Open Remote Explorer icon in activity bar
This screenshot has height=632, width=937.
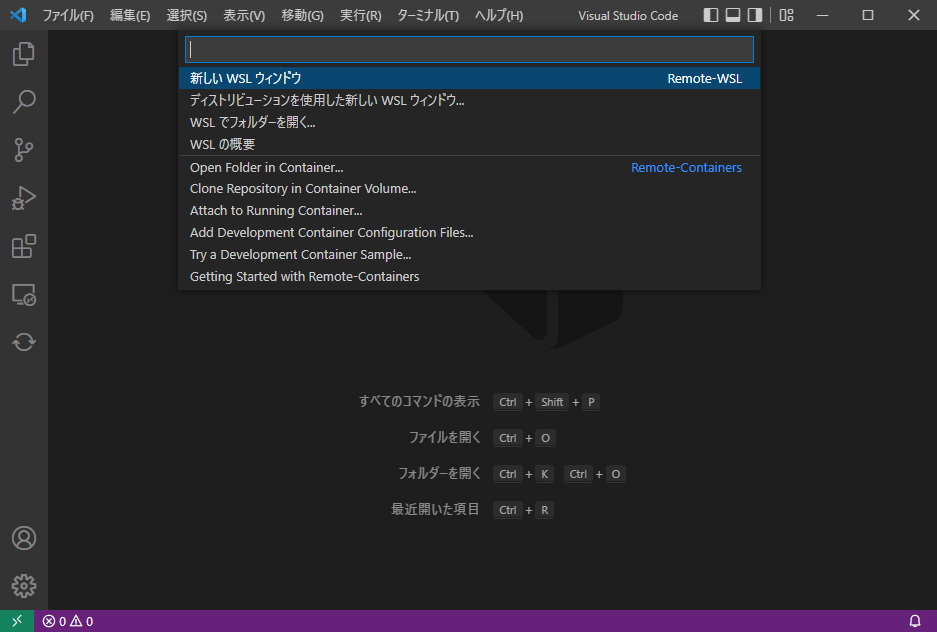tap(24, 294)
